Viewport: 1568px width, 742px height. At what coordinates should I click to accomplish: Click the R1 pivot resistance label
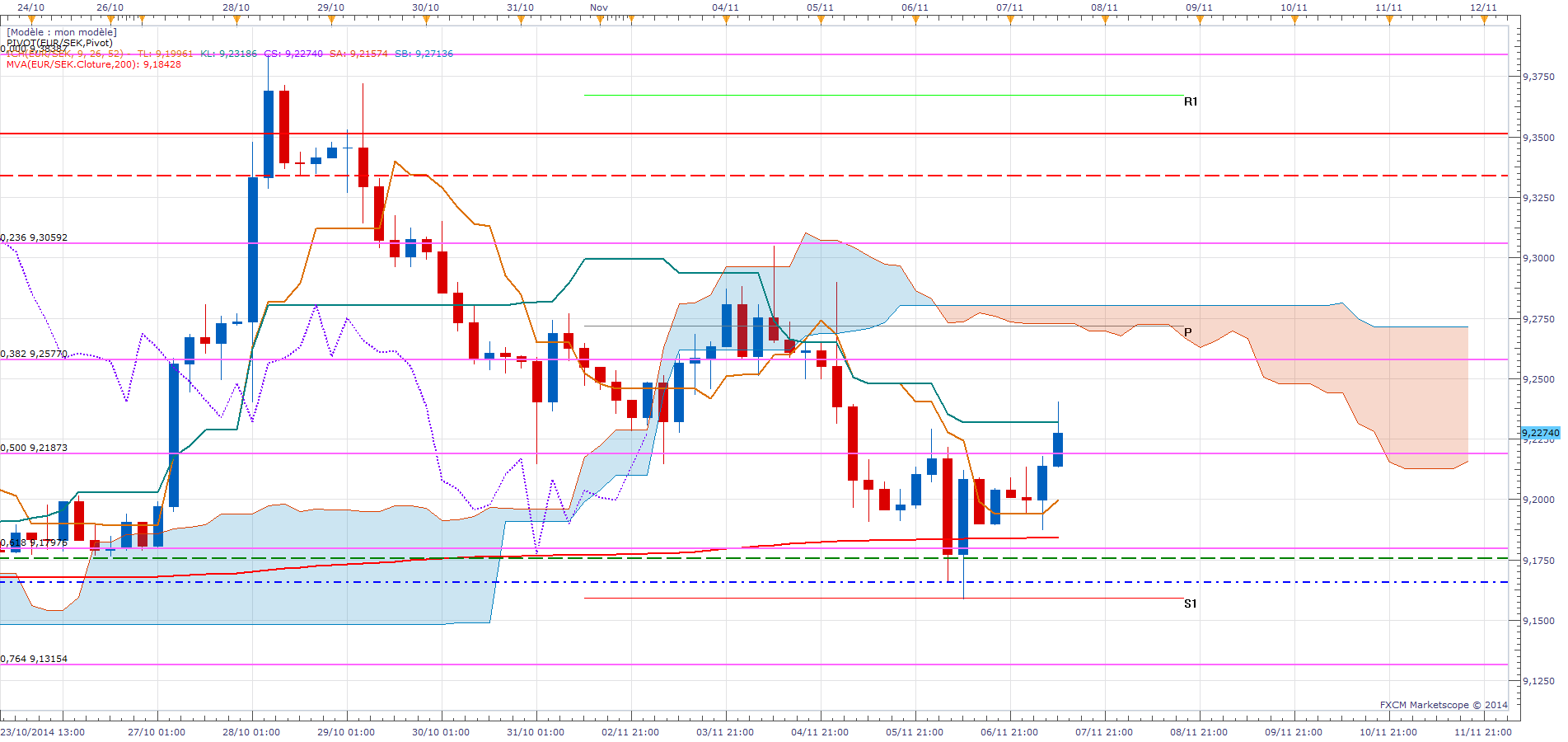pyautogui.click(x=1191, y=101)
